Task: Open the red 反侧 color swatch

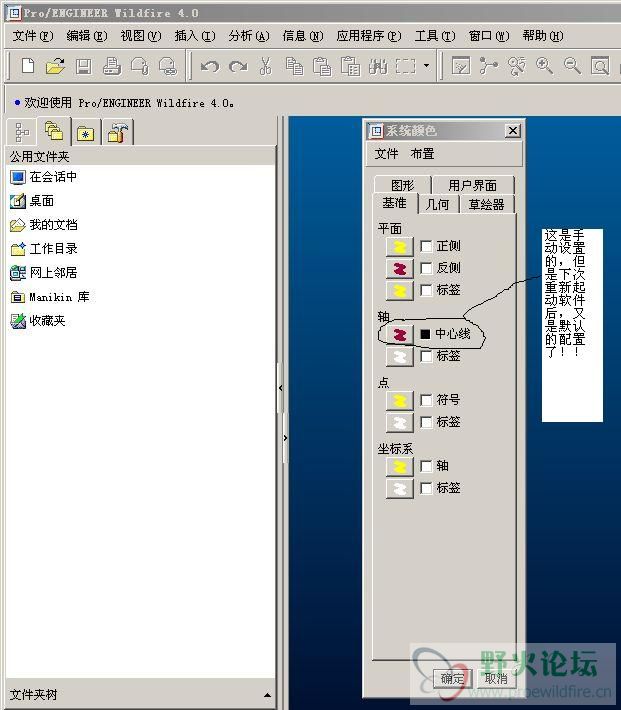Action: [400, 269]
